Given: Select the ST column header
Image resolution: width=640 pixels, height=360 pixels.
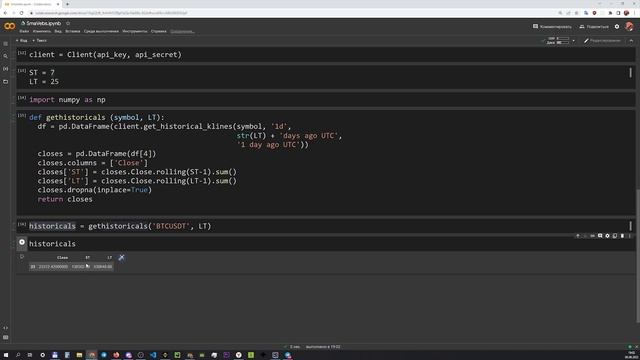Looking at the screenshot, I should [x=87, y=258].
